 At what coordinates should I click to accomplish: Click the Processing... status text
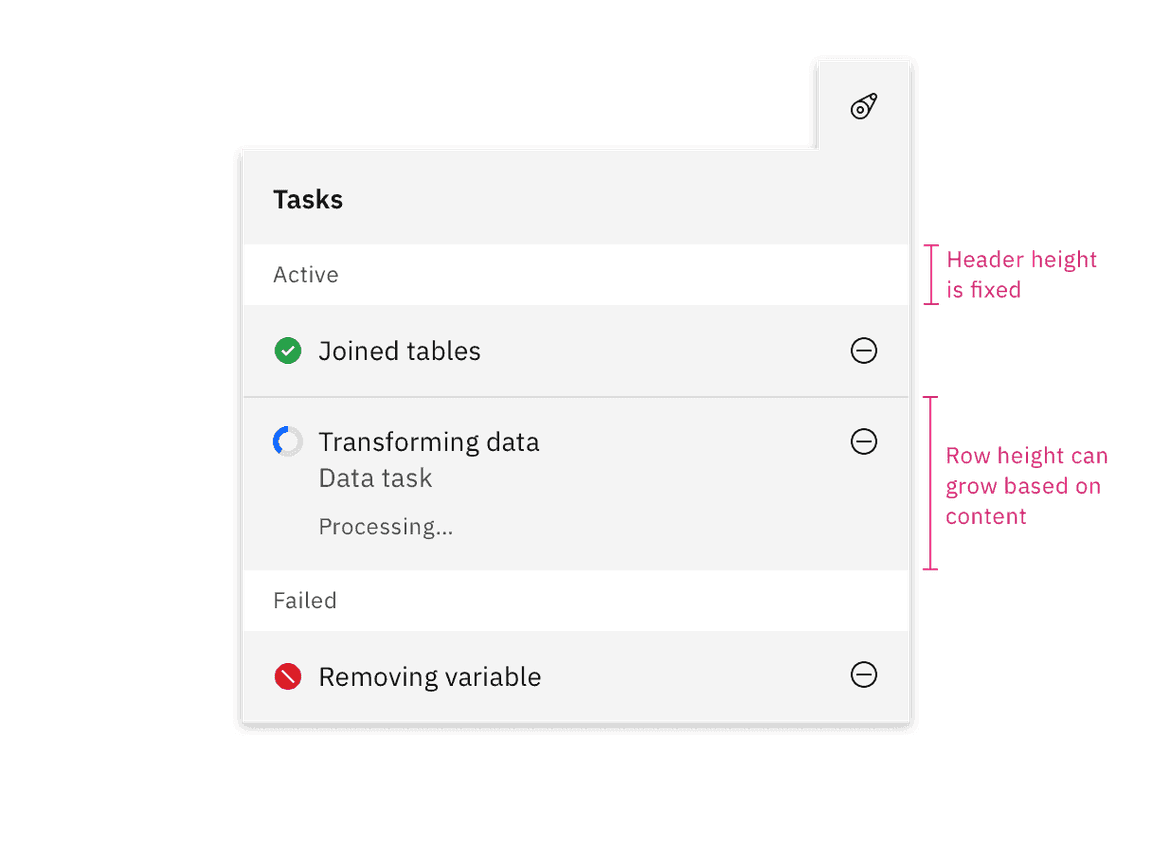click(x=386, y=526)
